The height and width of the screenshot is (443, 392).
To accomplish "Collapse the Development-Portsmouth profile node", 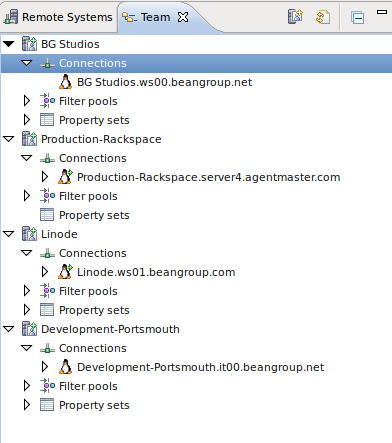I will pos(9,329).
